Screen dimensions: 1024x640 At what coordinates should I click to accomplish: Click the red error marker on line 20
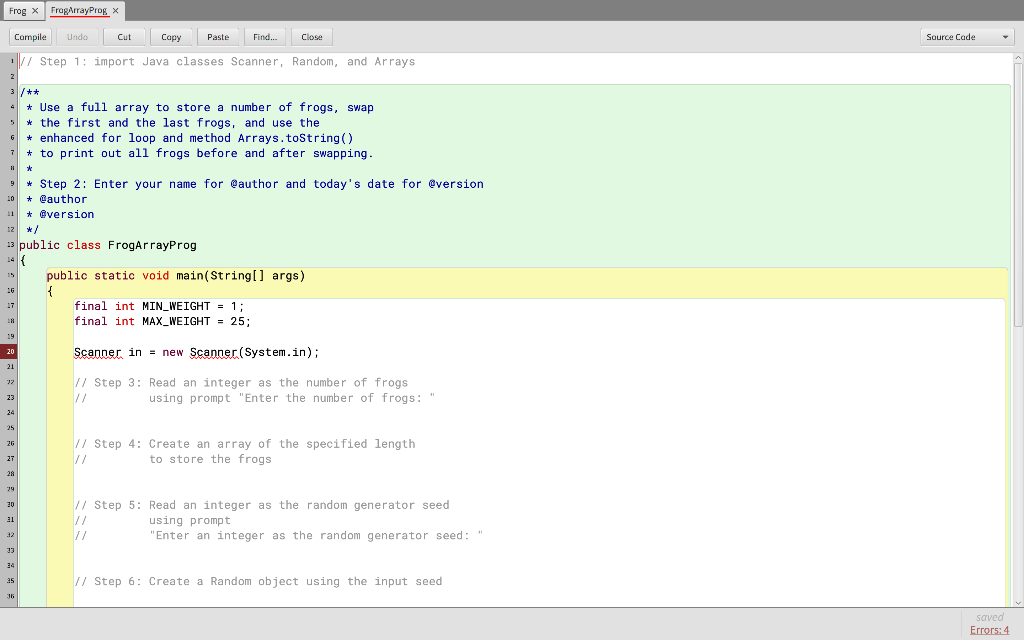(x=9, y=351)
